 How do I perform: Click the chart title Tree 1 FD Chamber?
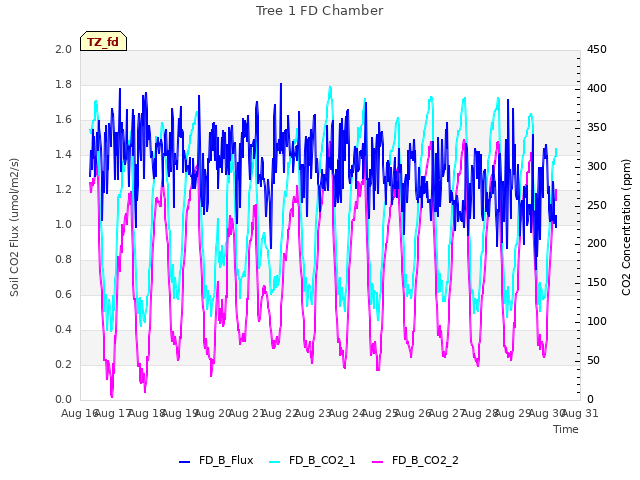point(320,11)
